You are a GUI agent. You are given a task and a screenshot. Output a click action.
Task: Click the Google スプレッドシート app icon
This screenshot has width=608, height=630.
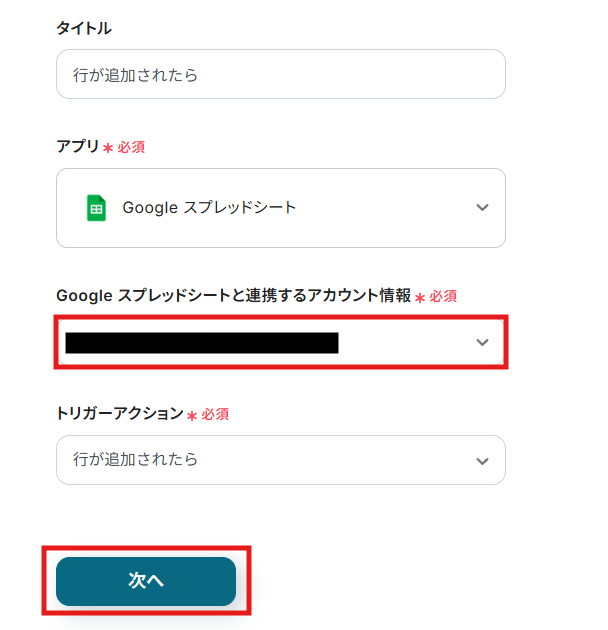[x=96, y=208]
